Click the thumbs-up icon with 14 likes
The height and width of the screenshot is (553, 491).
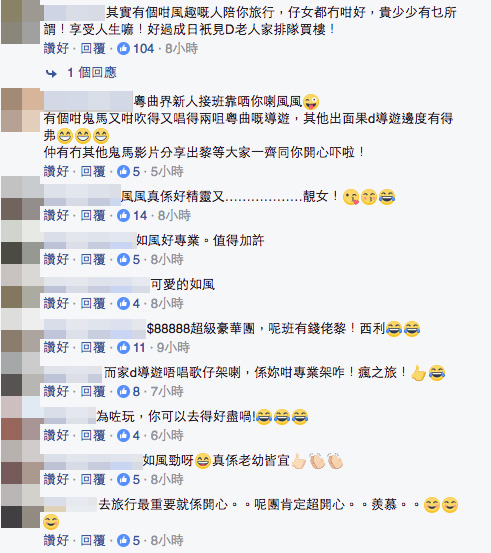[123, 215]
